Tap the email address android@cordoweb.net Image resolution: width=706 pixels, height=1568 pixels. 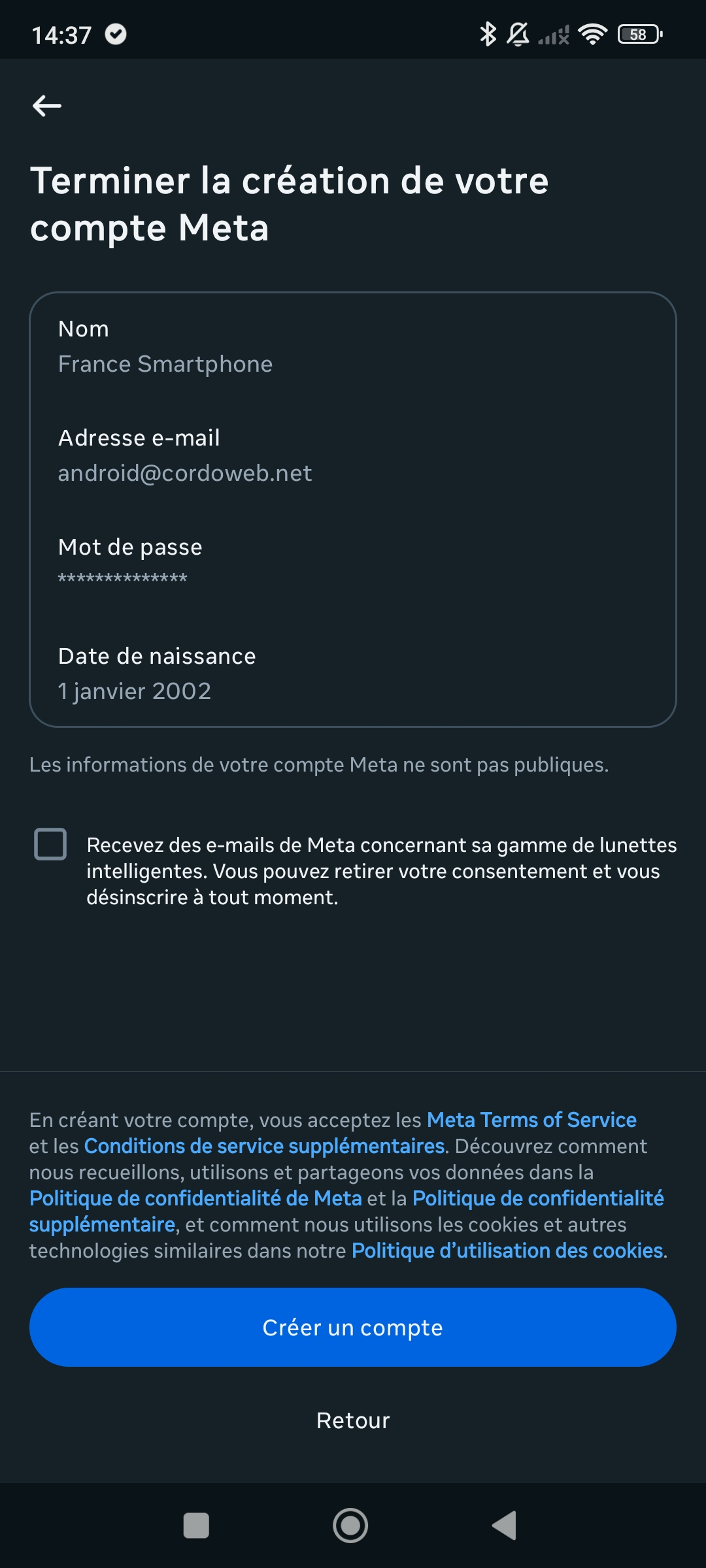click(x=185, y=473)
